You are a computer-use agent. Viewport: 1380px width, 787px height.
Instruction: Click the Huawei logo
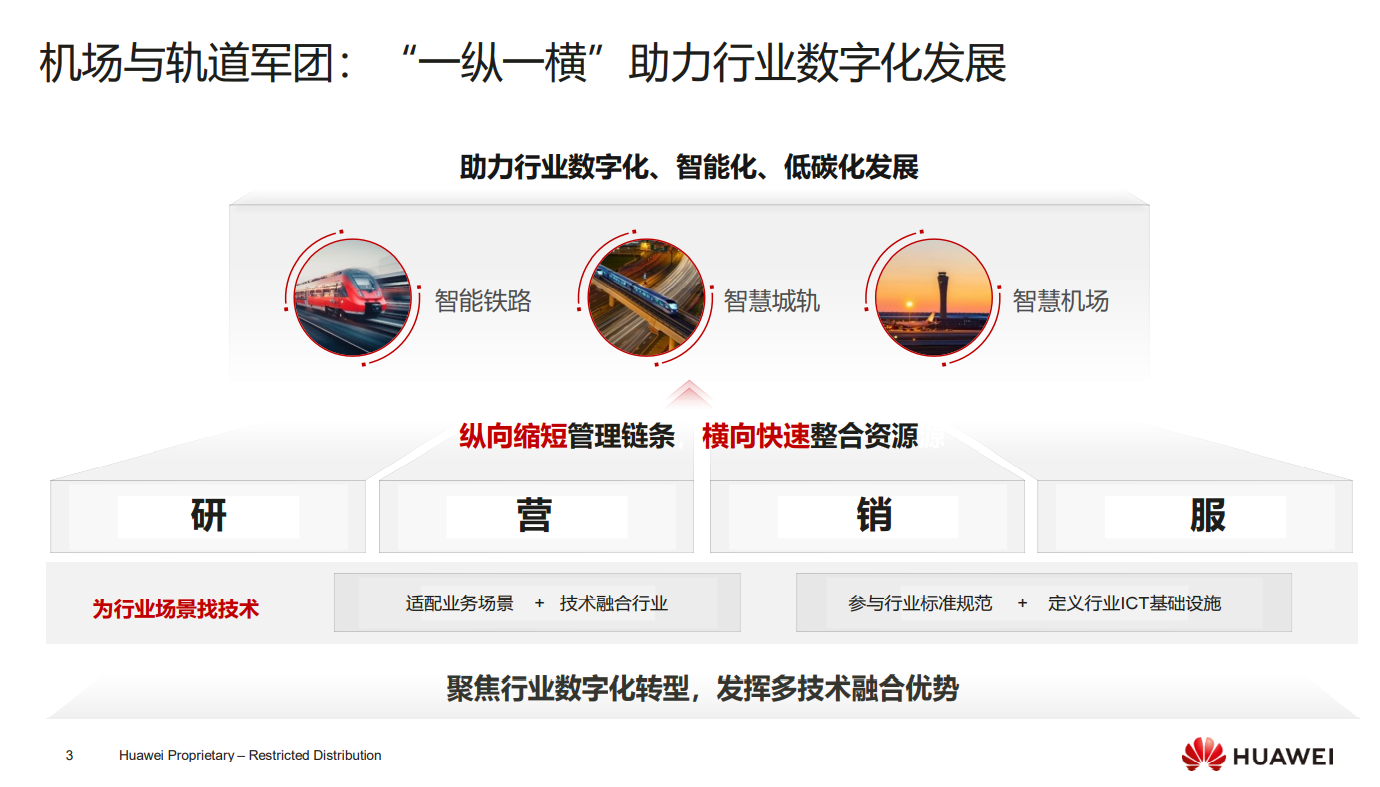click(1258, 755)
